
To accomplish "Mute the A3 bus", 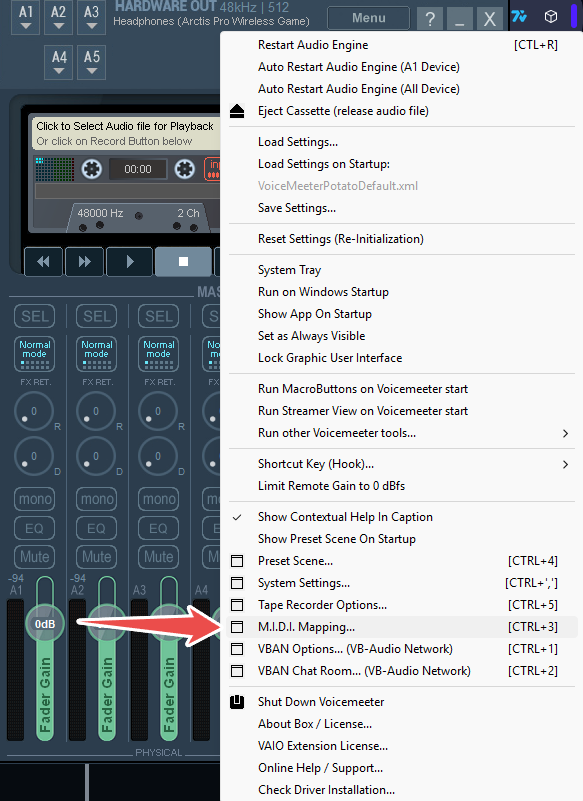I will [x=158, y=557].
